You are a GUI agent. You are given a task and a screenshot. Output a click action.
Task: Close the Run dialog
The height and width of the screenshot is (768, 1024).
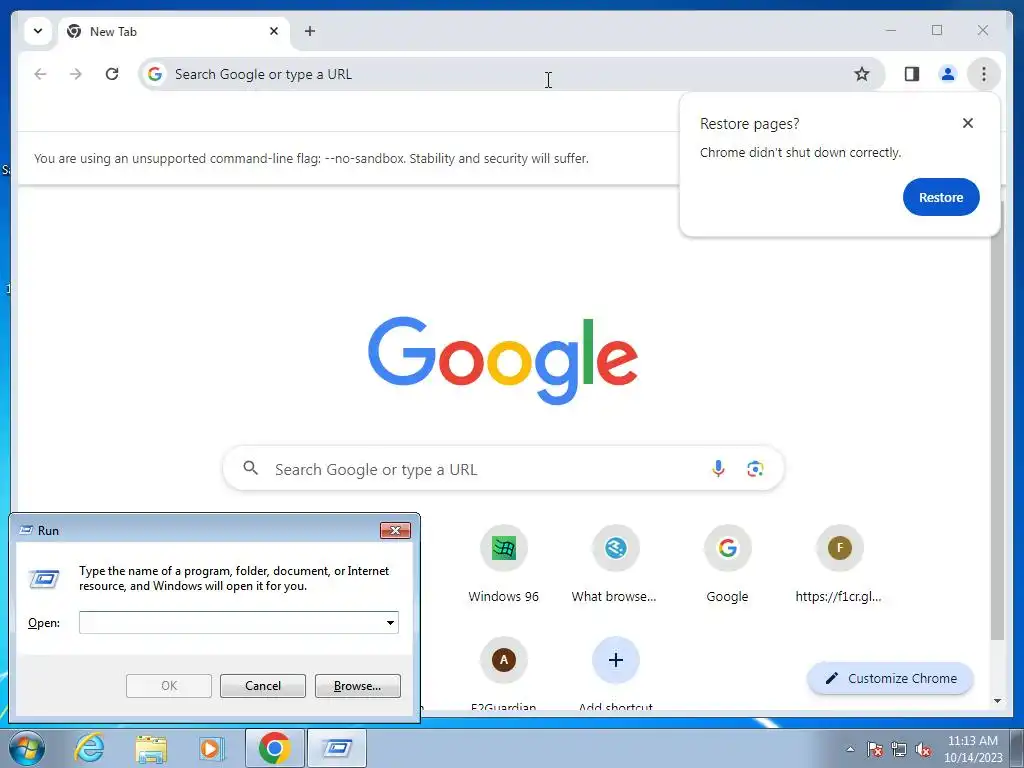tap(395, 530)
